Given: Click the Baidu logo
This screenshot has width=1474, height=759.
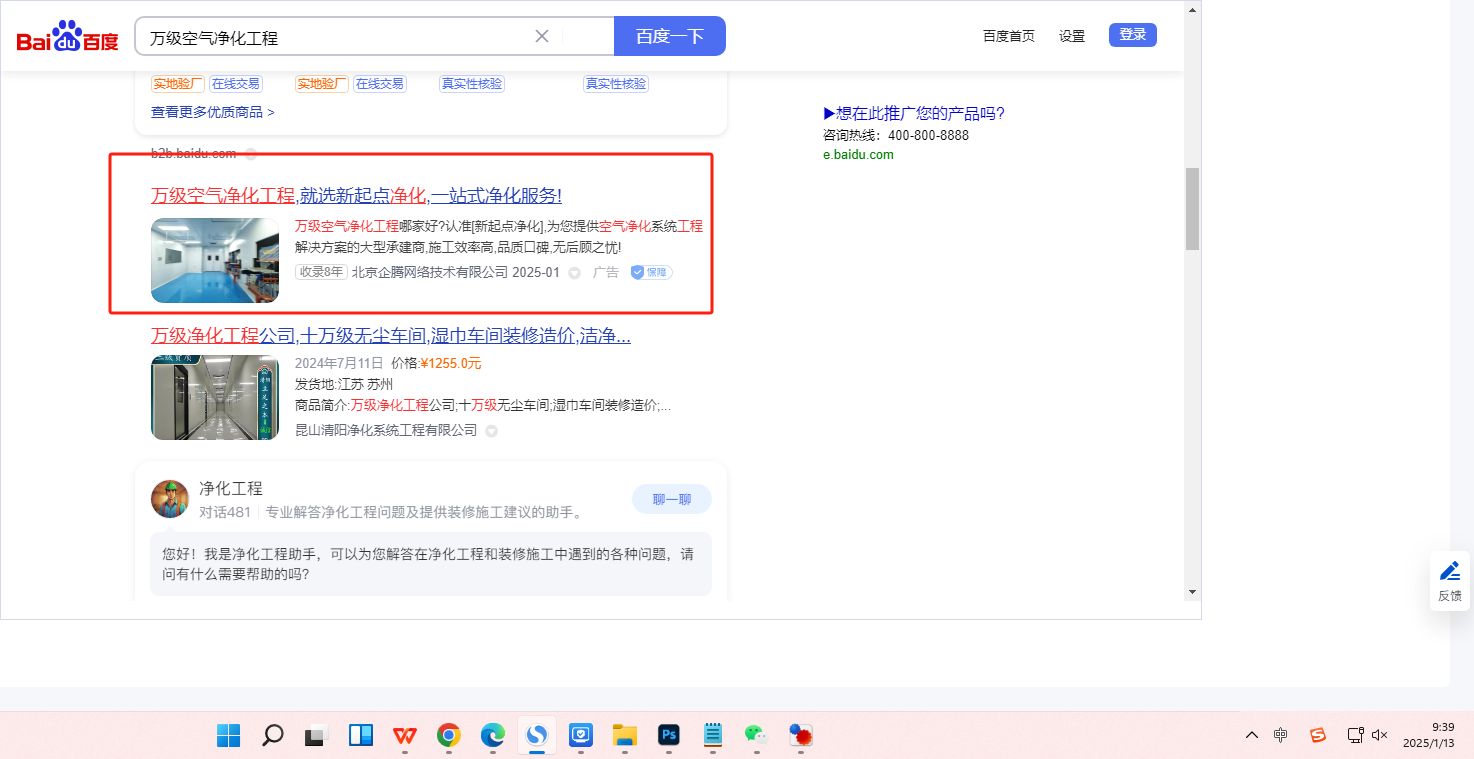Looking at the screenshot, I should (x=67, y=37).
